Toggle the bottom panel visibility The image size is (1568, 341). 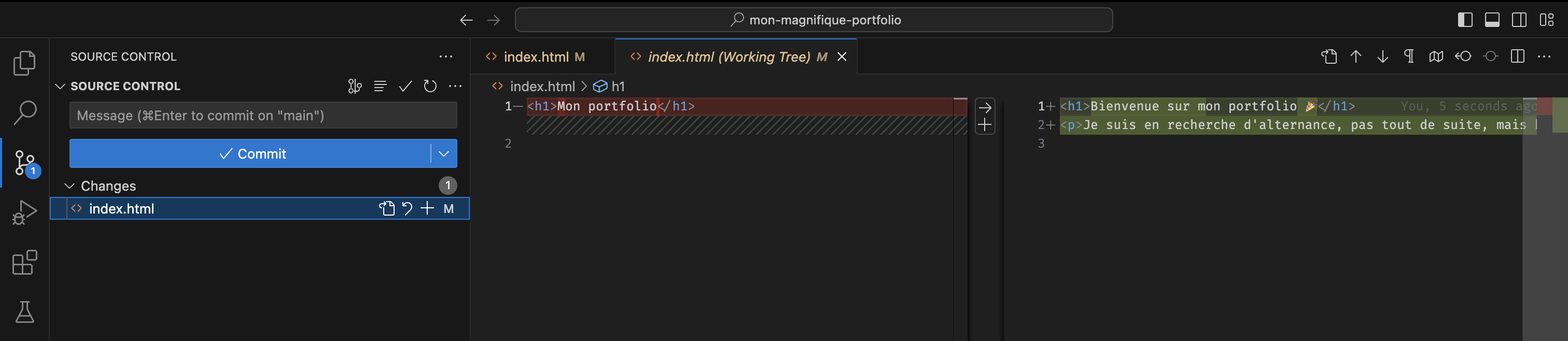click(x=1492, y=20)
